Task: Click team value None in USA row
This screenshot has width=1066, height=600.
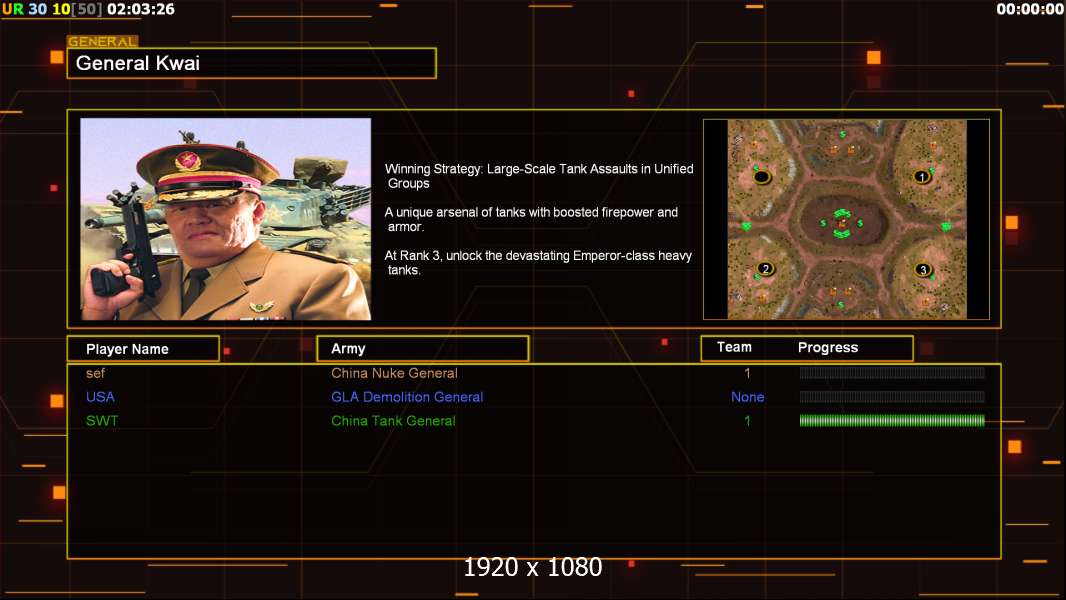Action: 747,397
